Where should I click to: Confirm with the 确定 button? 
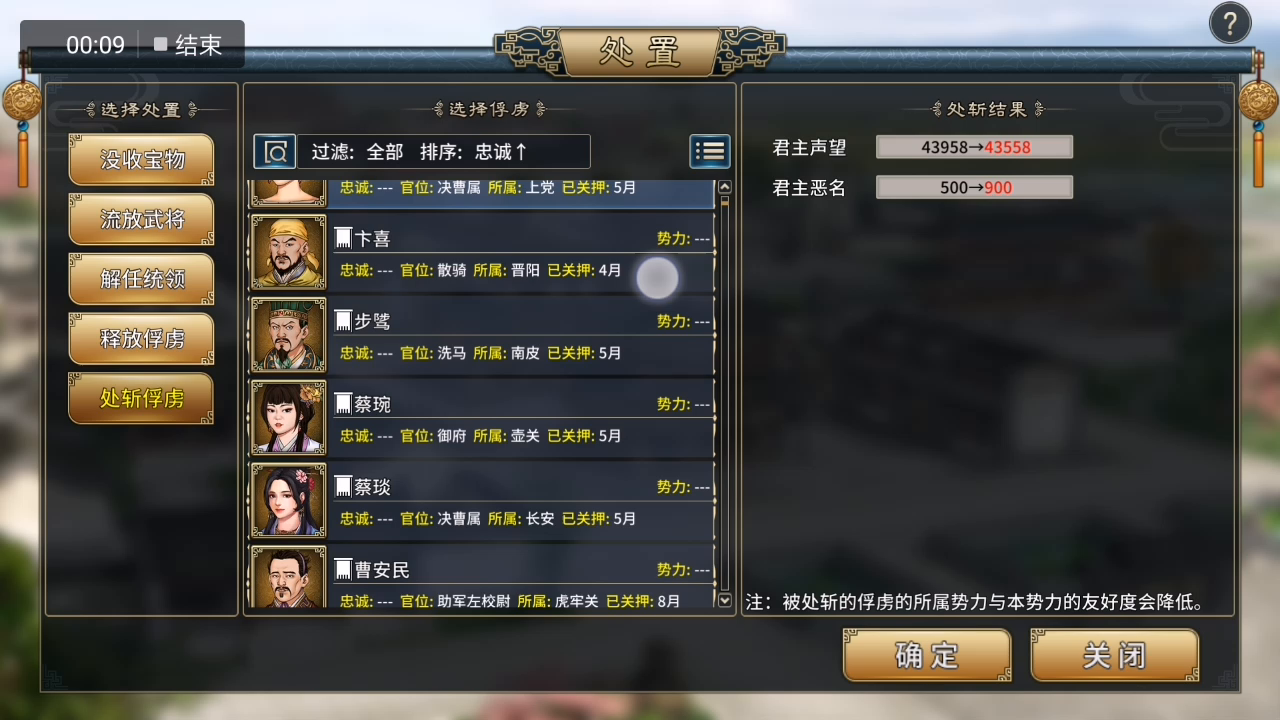click(x=927, y=656)
